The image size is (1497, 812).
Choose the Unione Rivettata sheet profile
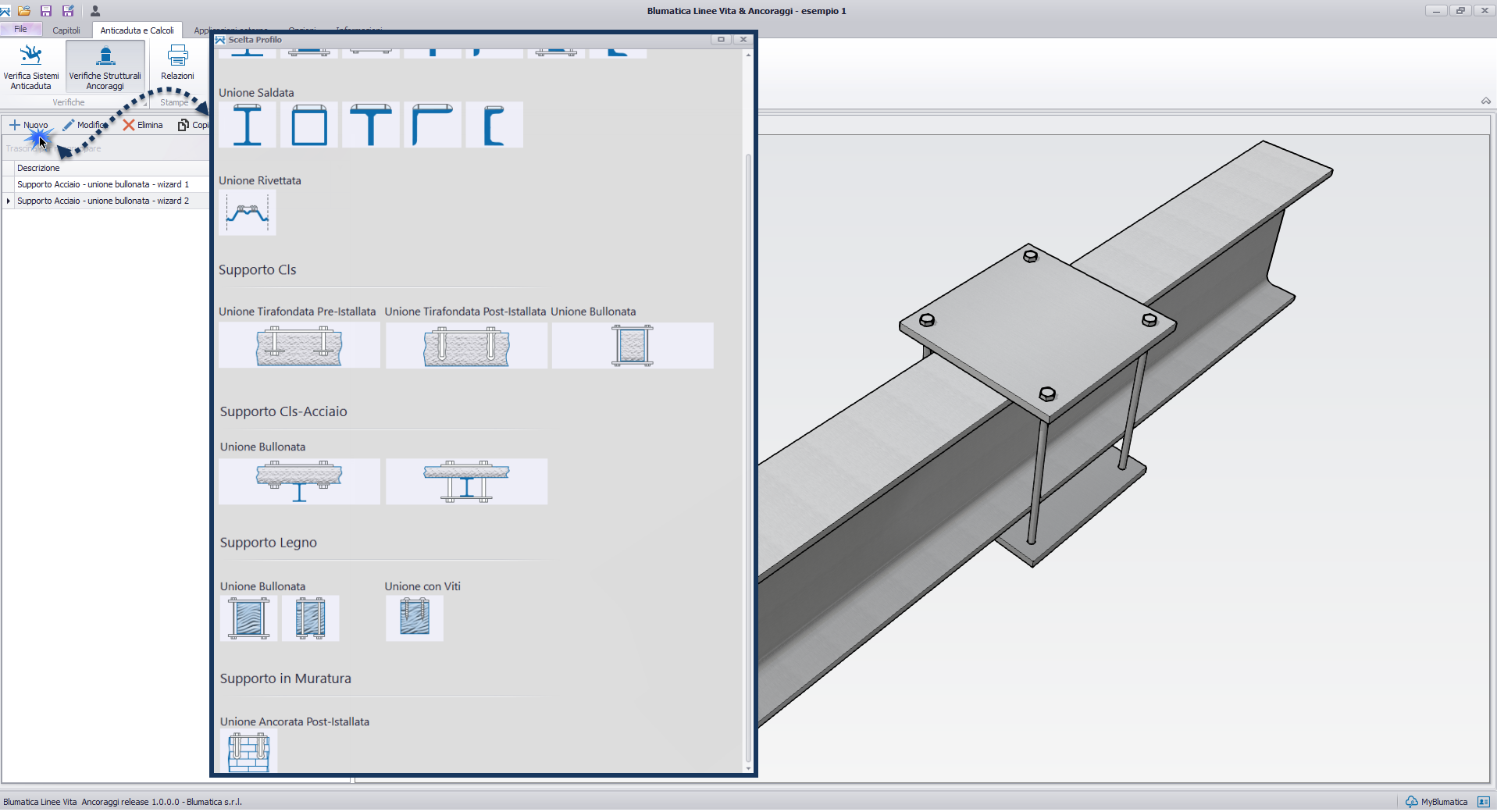(x=248, y=212)
